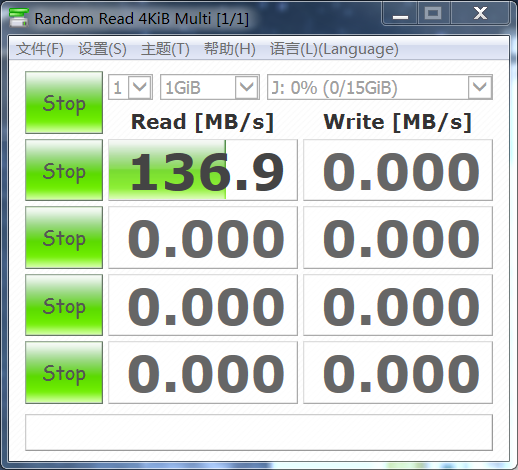
Task: Open the 设置(S) menu
Action: [102, 49]
